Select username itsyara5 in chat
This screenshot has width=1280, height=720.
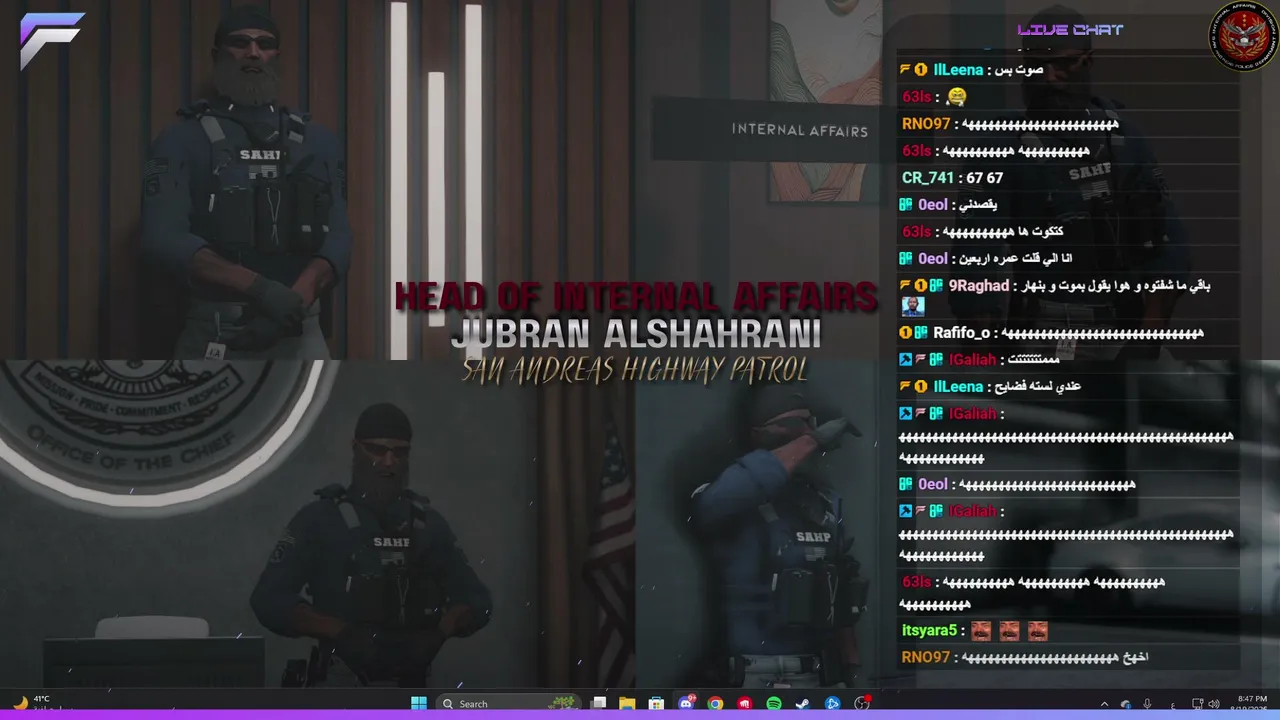click(931, 631)
